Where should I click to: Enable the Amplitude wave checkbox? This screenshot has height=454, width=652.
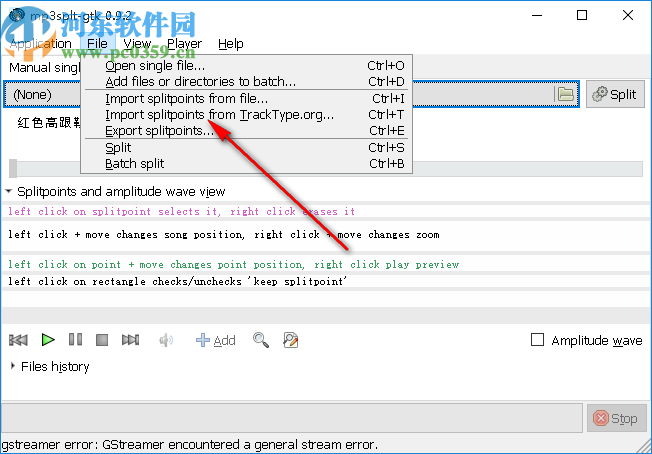(x=538, y=340)
